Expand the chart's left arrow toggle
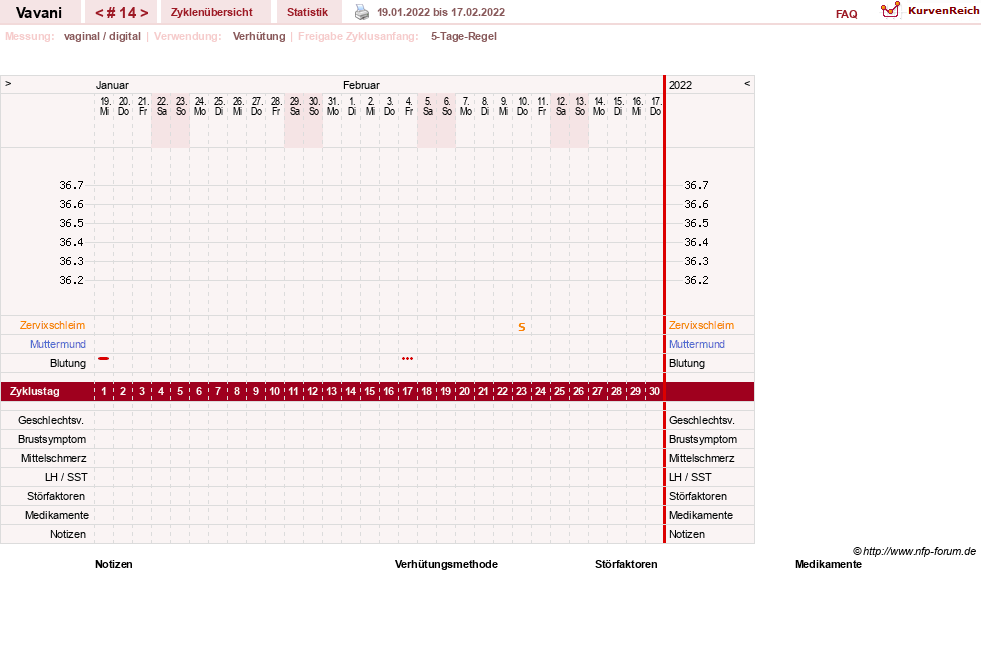The height and width of the screenshot is (663, 981). tap(8, 83)
